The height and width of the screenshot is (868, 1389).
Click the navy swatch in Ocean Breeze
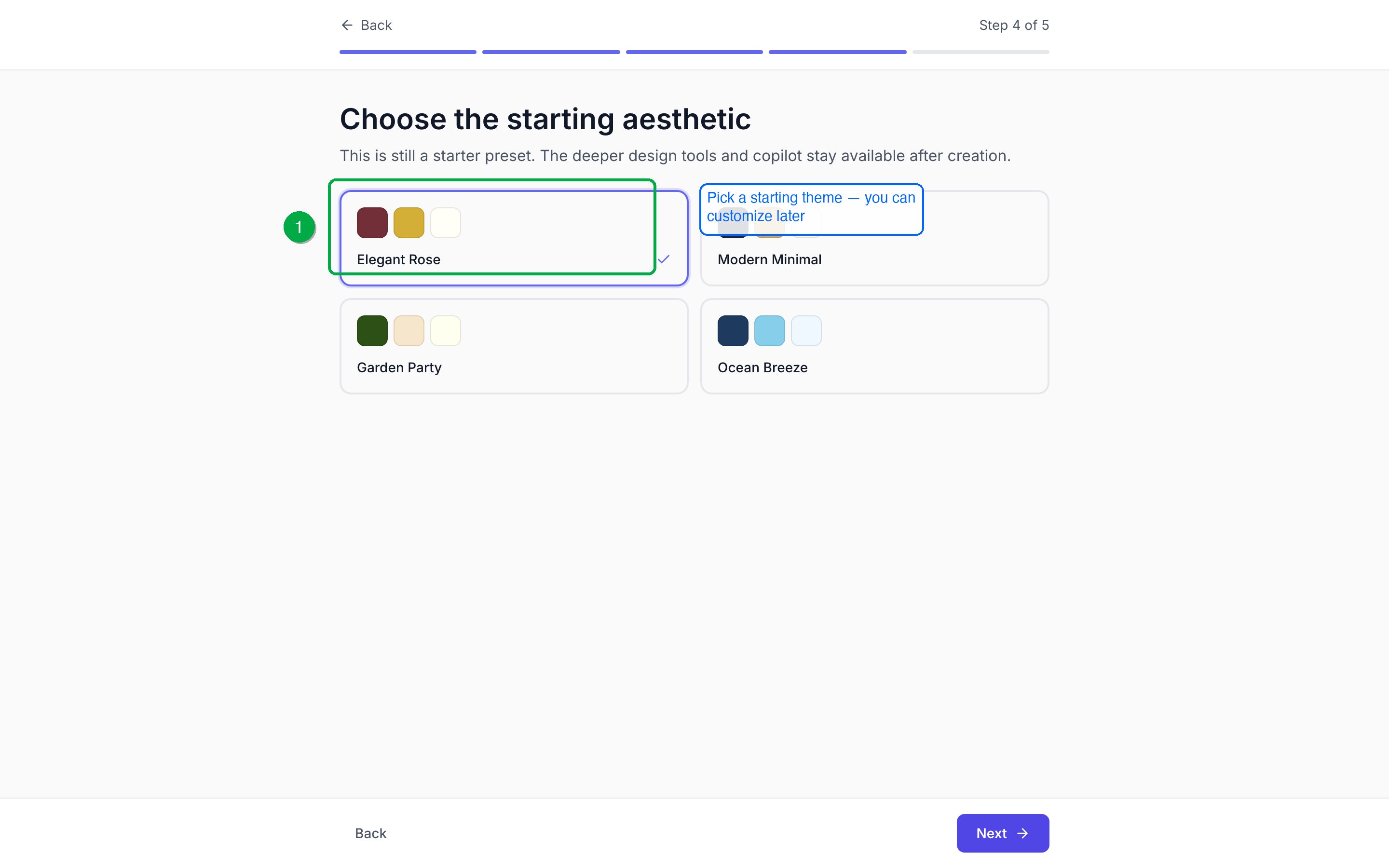click(733, 331)
